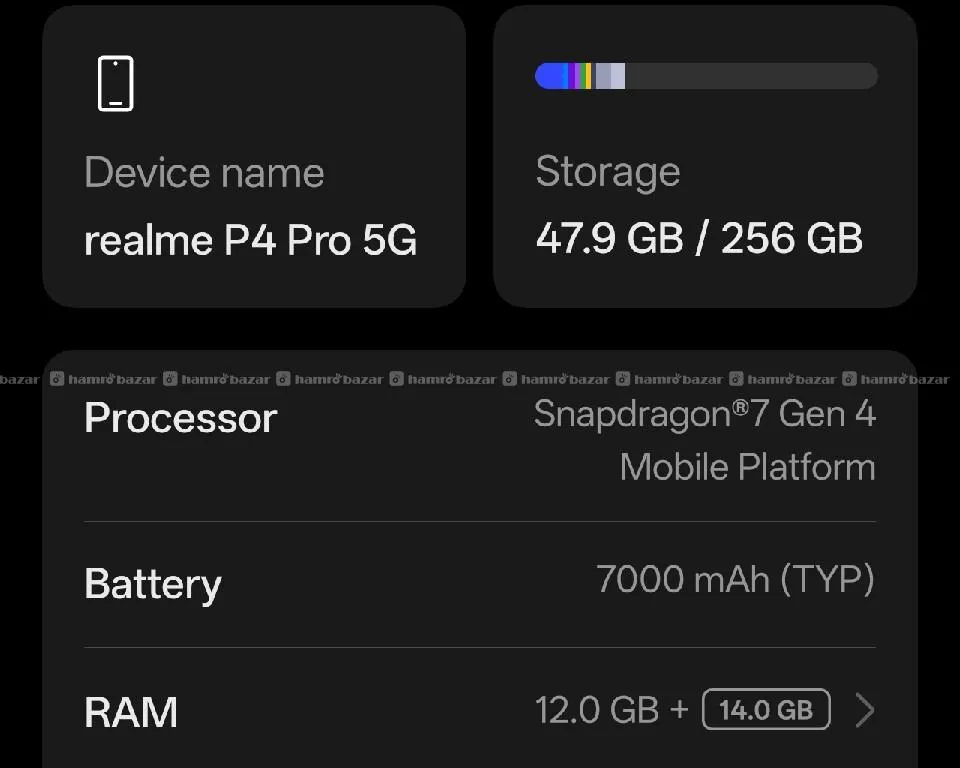This screenshot has height=768, width=960.
Task: Tap the 47.9 GB / 256 GB value
Action: click(x=698, y=239)
